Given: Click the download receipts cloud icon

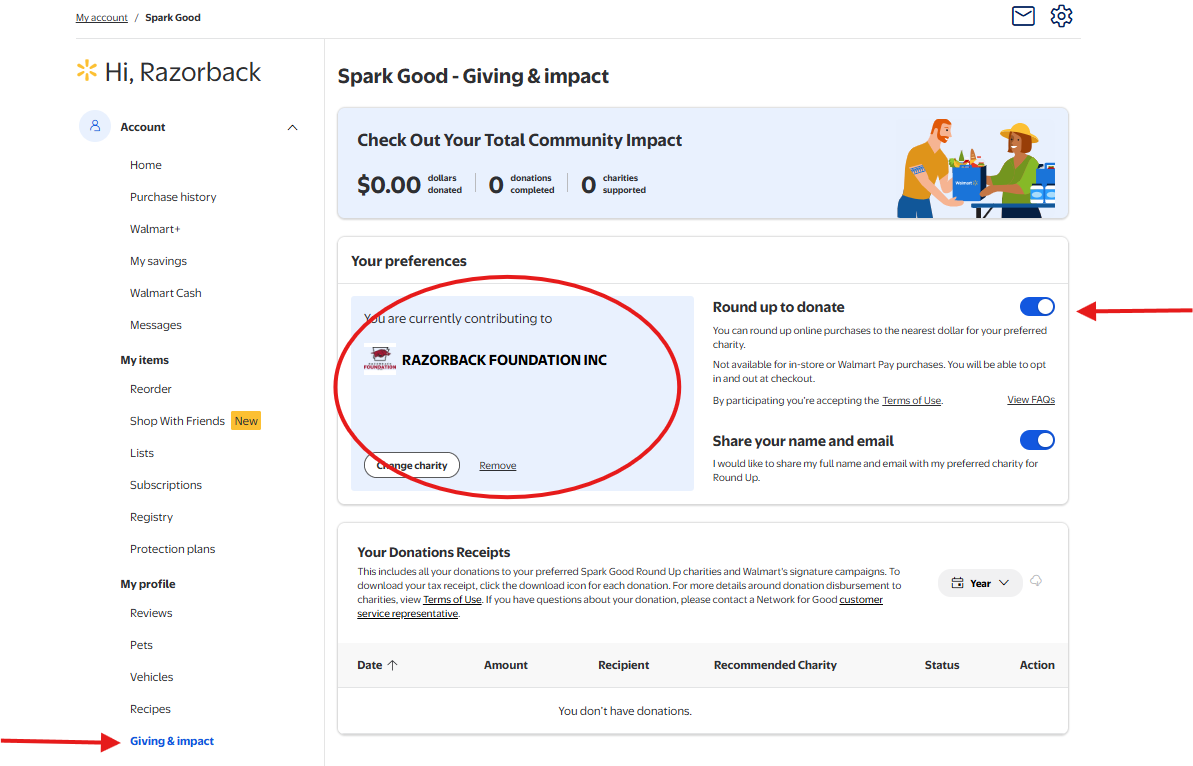Looking at the screenshot, I should tap(1036, 582).
